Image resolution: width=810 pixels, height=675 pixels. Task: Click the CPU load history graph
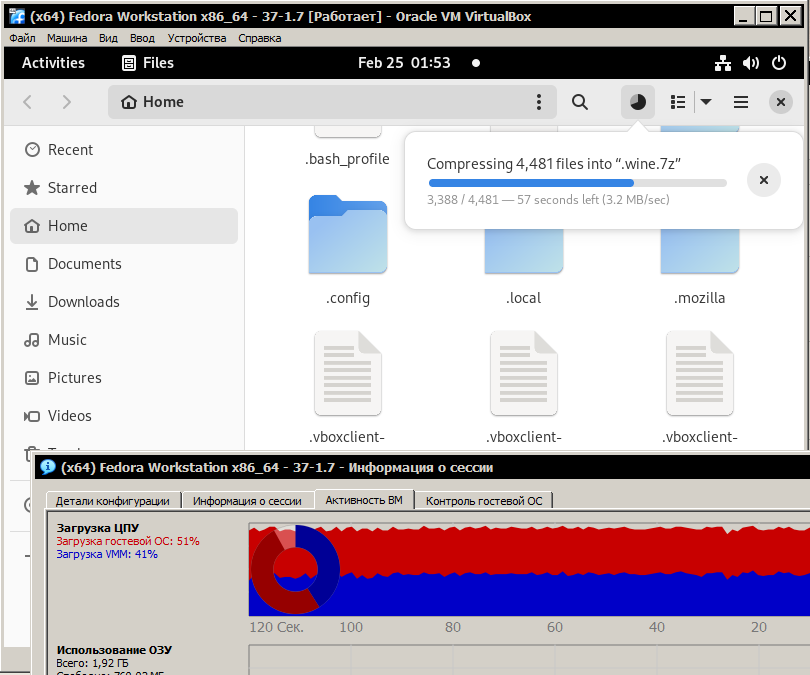click(529, 569)
